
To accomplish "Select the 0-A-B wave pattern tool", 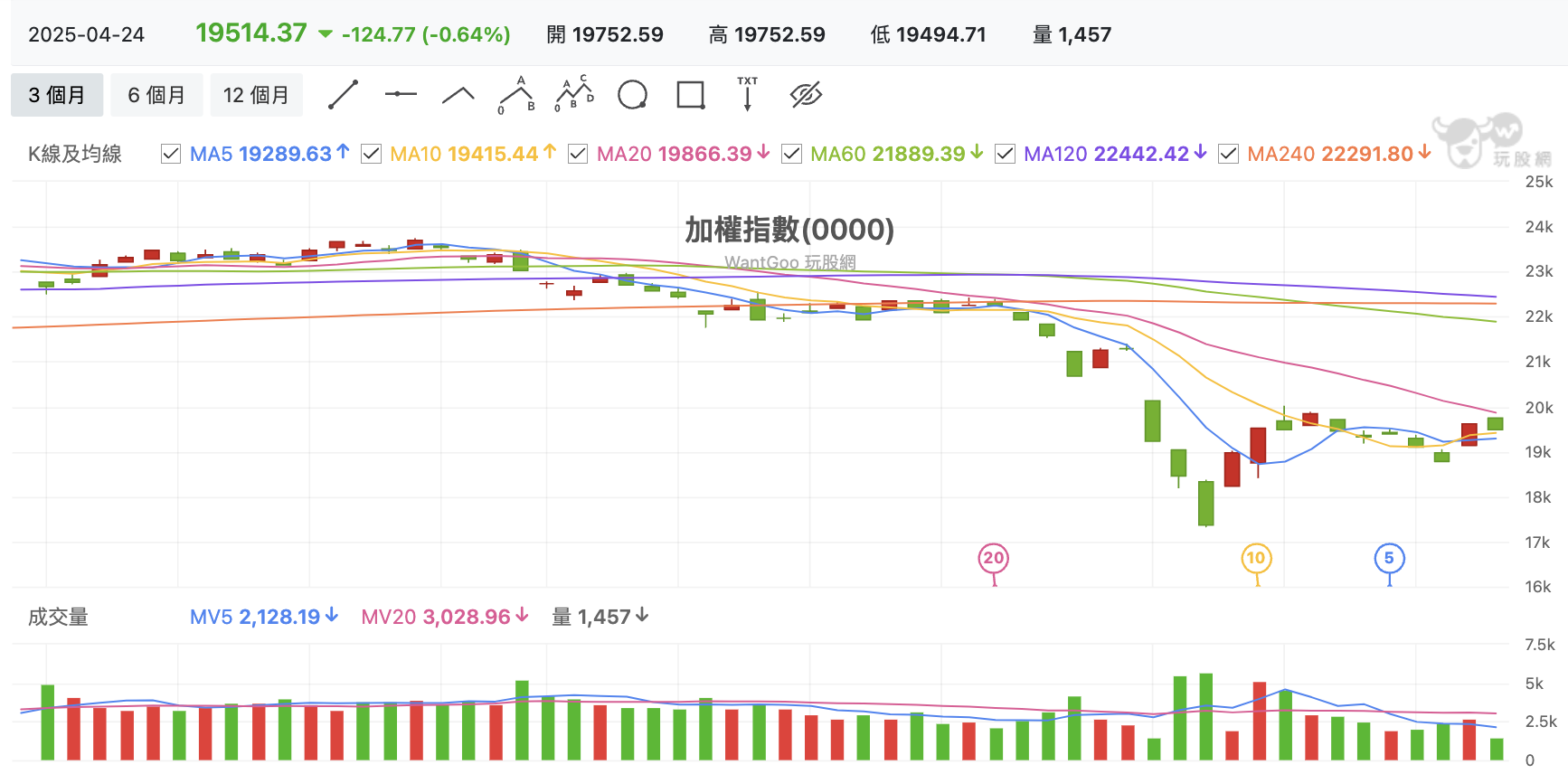I will point(517,95).
